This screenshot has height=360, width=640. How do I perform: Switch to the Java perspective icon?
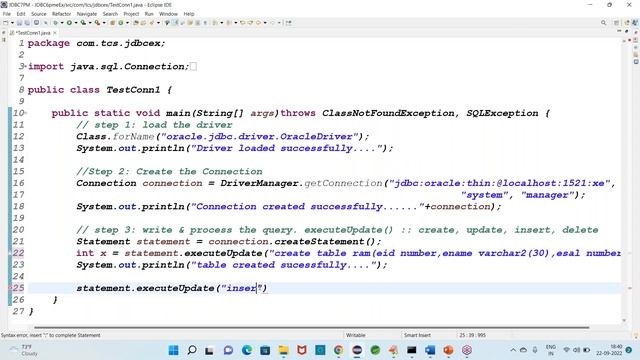635,23
